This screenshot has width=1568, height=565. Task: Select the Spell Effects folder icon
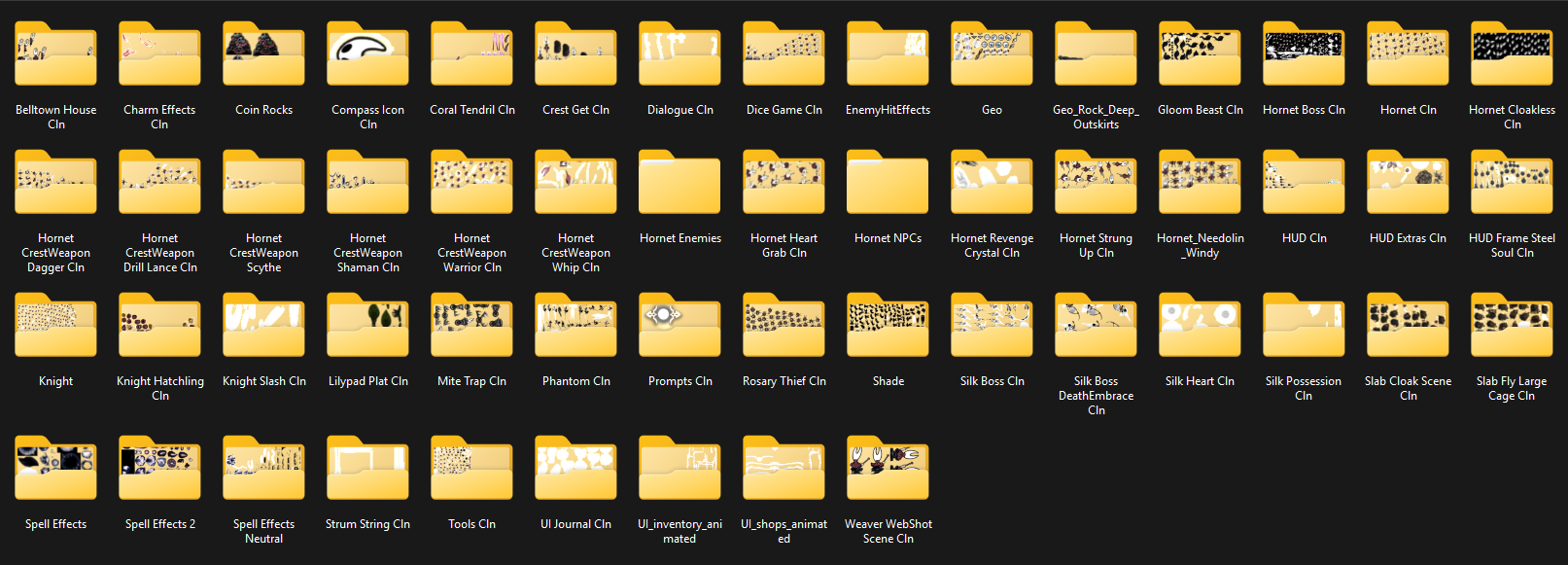[x=55, y=468]
